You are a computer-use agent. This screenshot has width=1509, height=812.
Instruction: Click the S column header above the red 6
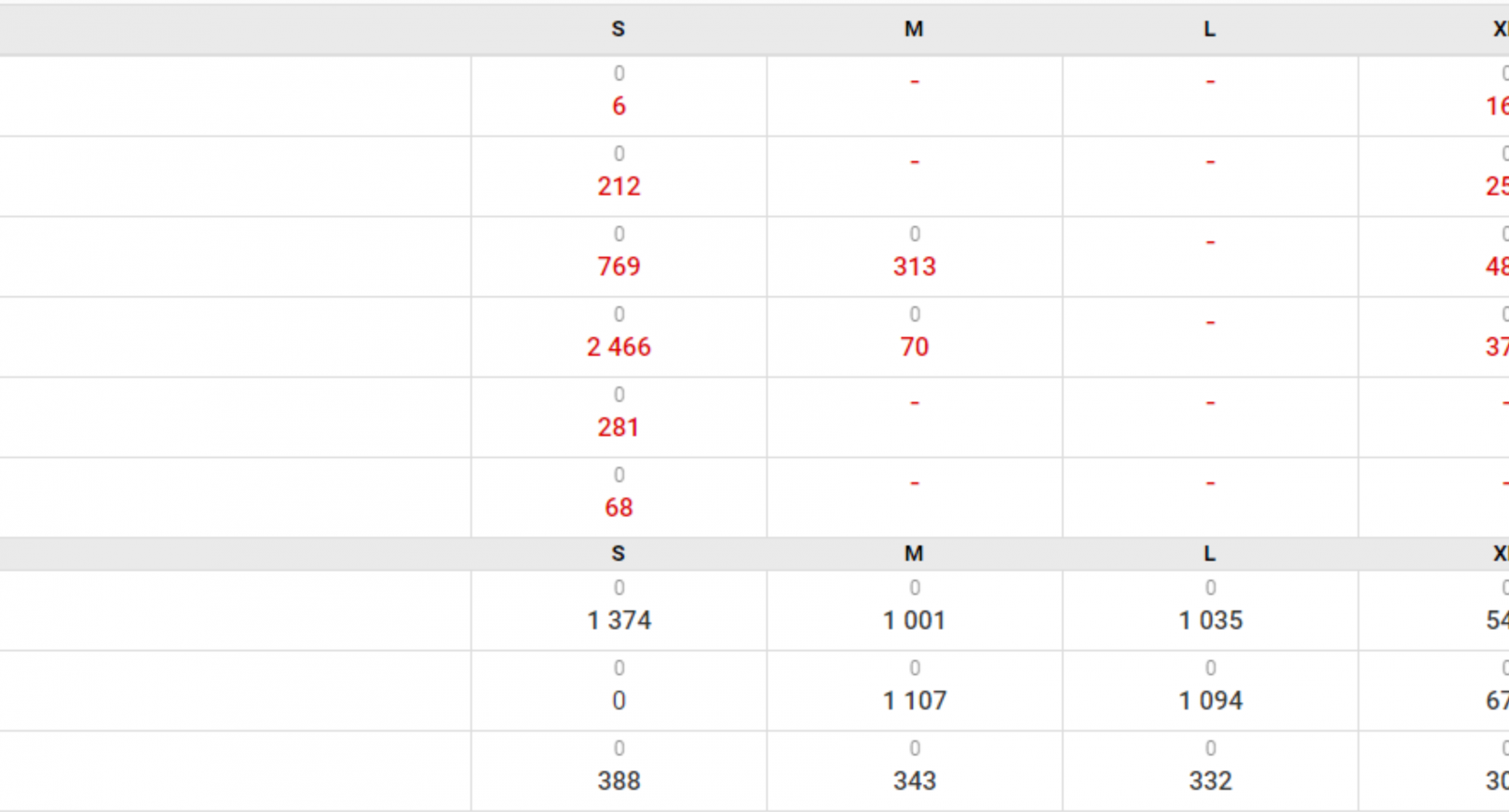click(619, 29)
